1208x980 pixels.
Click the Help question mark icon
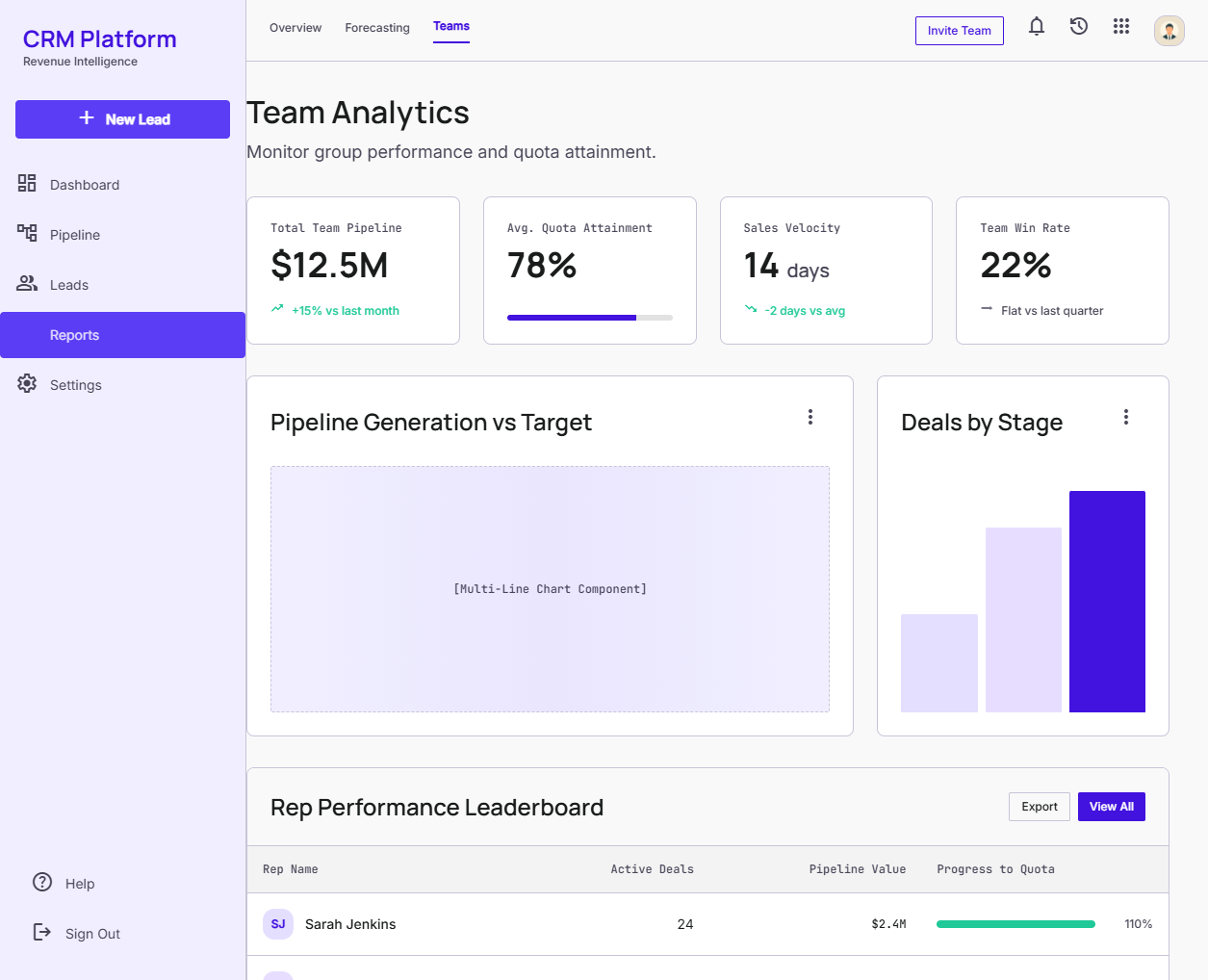pos(42,883)
